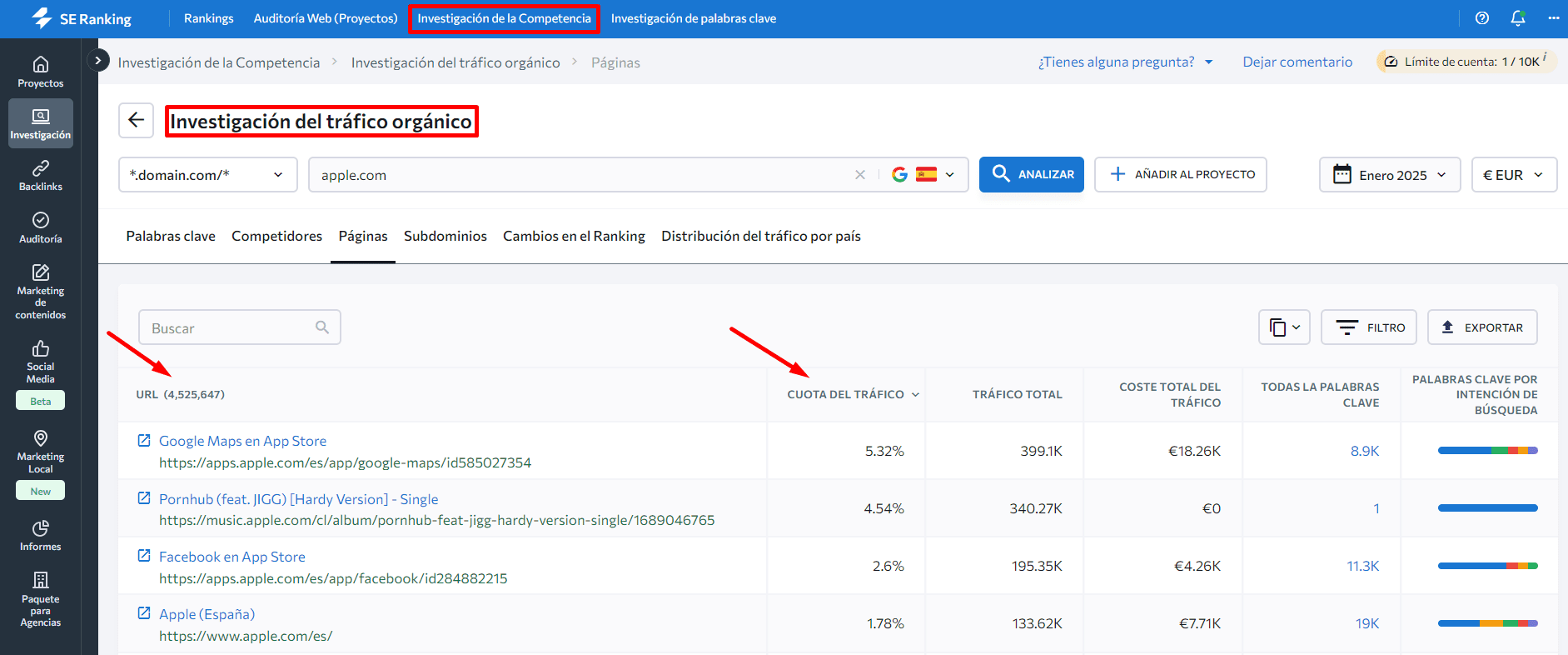Screen dimensions: 1568x655
Task: Open external link for Google Maps row
Action: click(x=144, y=440)
